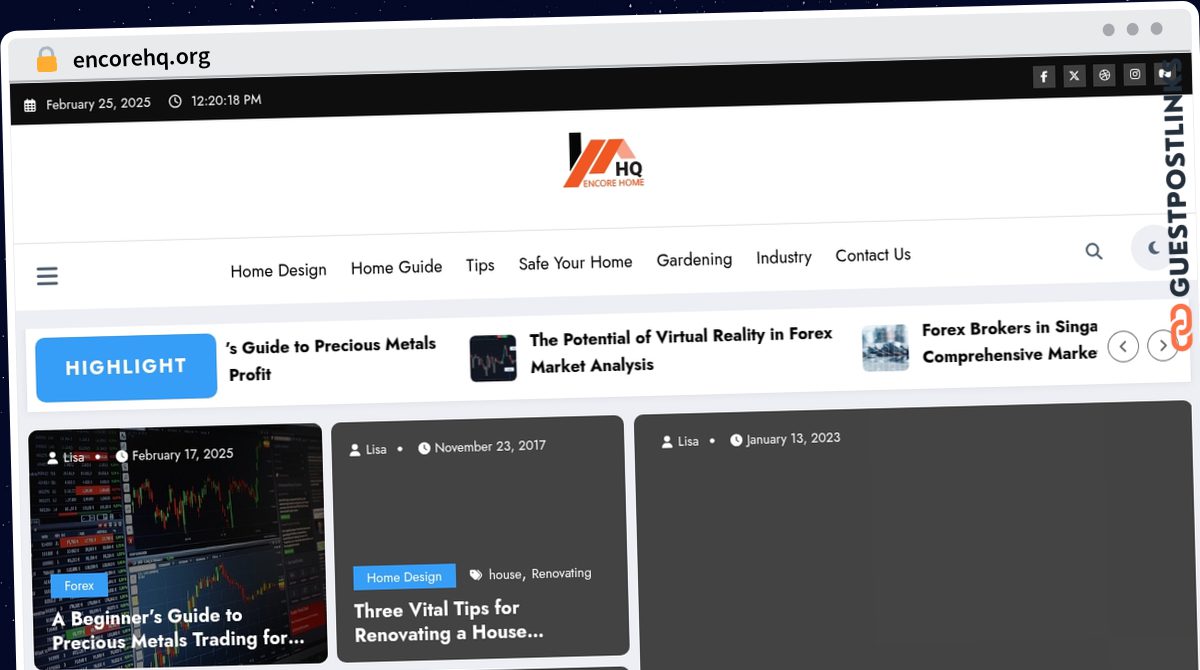The height and width of the screenshot is (670, 1200).
Task: Click the 12:20:18 PM time text
Action: click(x=226, y=100)
